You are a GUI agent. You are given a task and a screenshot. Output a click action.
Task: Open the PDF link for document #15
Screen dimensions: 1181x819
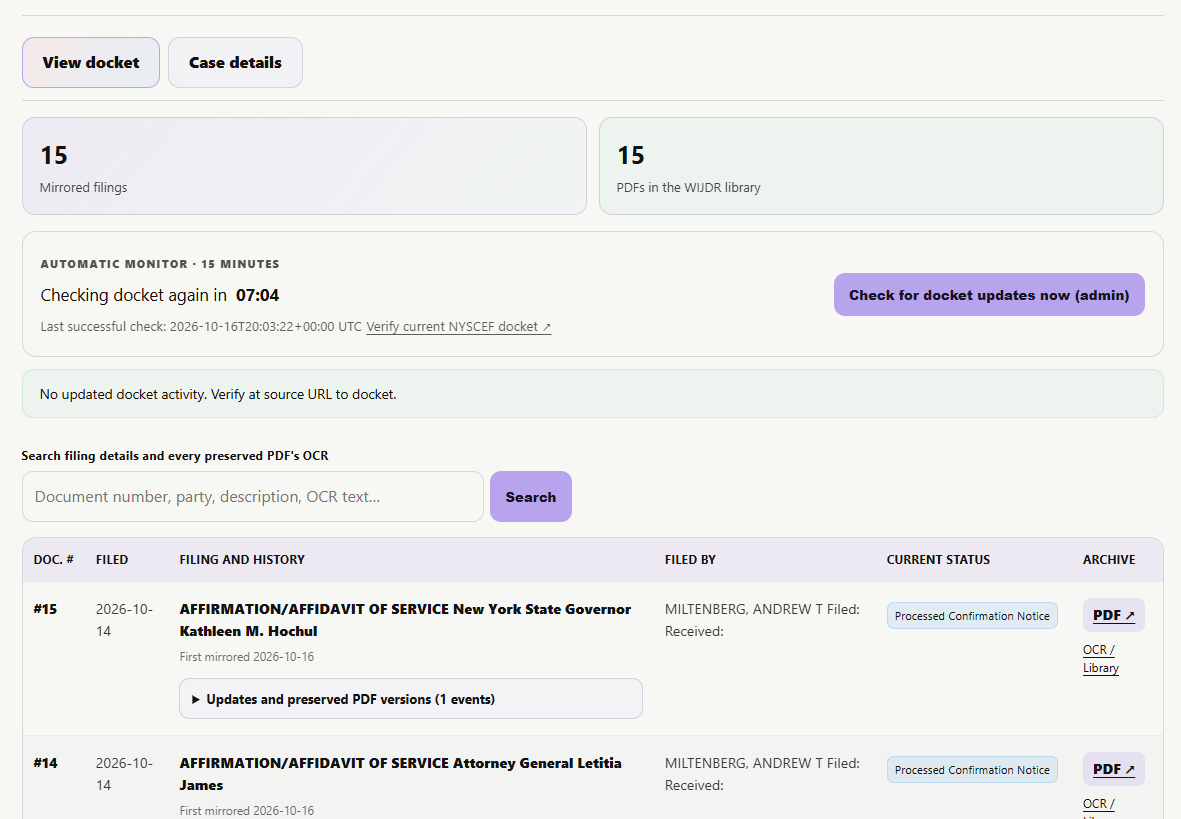click(x=1113, y=615)
